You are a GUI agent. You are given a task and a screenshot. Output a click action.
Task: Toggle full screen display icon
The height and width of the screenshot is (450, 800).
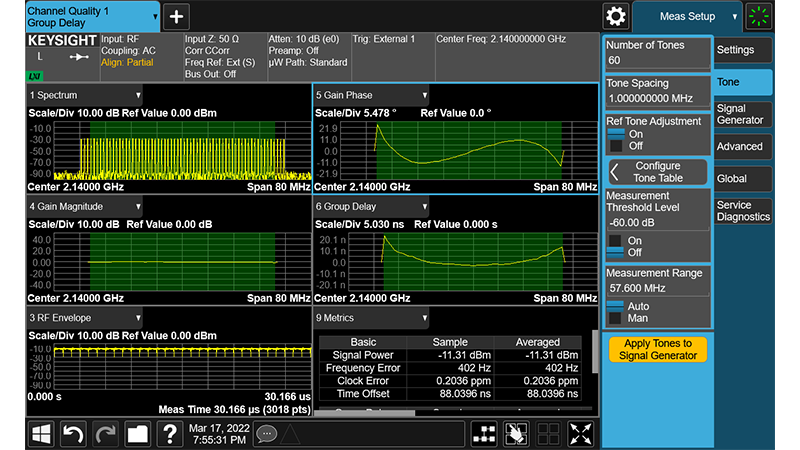581,434
